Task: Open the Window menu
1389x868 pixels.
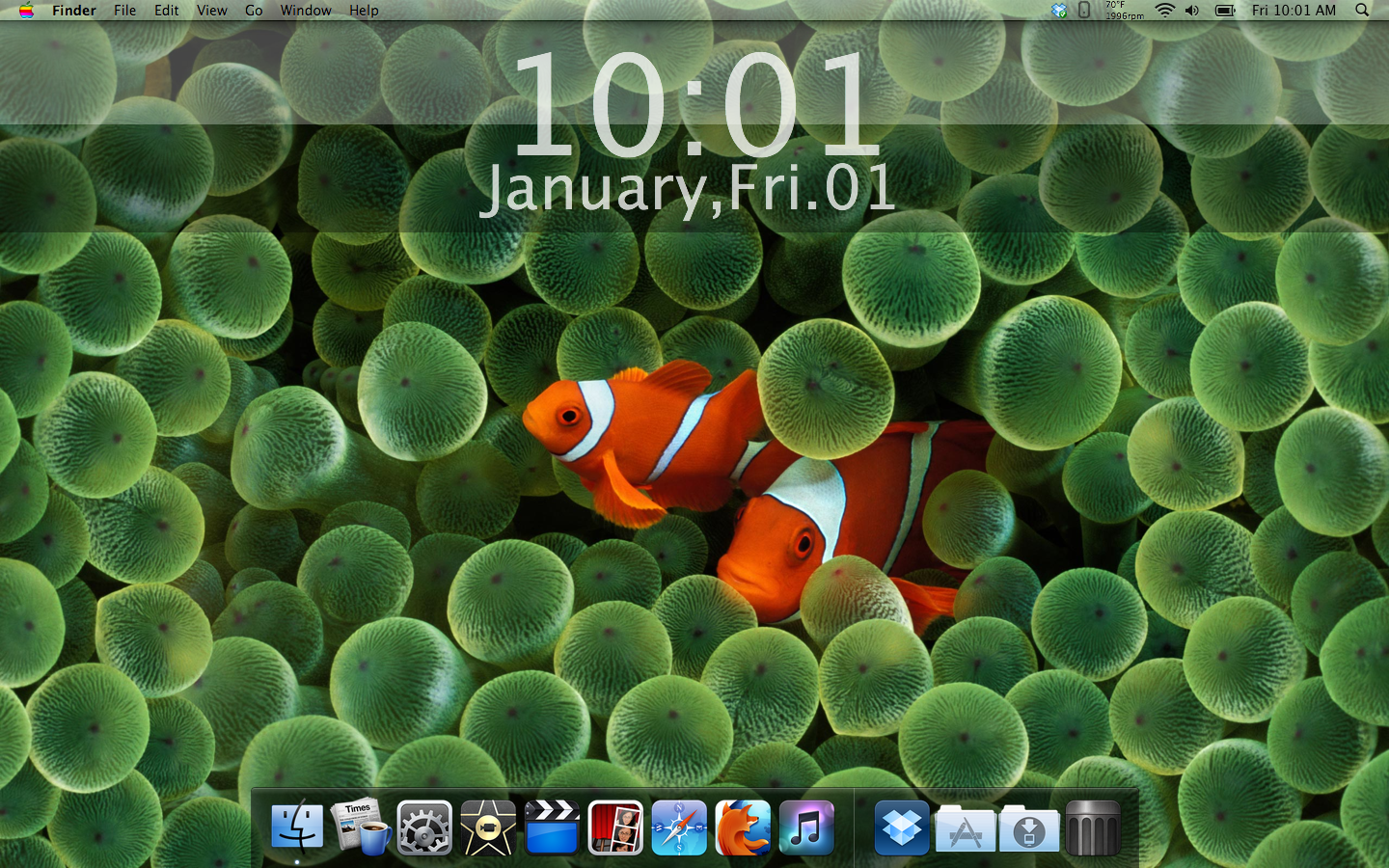Action: pyautogui.click(x=306, y=11)
